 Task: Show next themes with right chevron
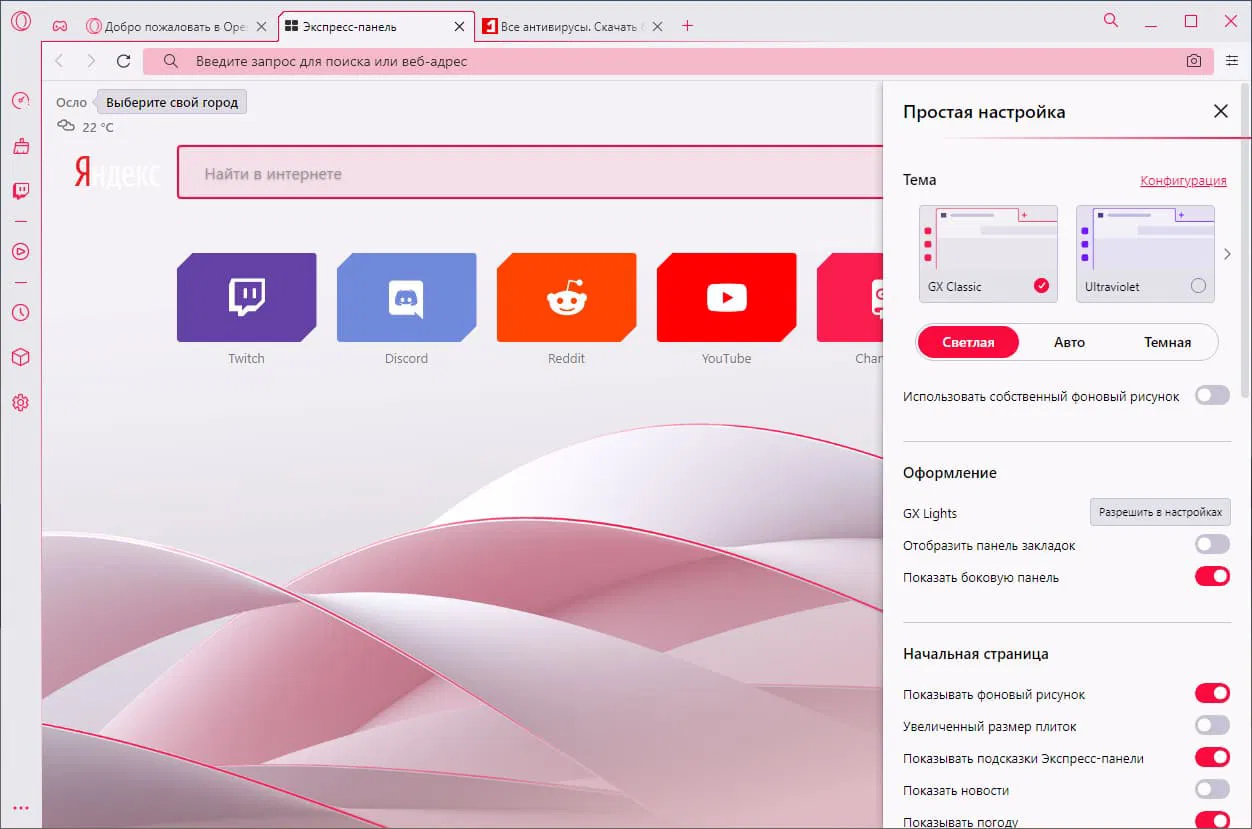(1228, 254)
